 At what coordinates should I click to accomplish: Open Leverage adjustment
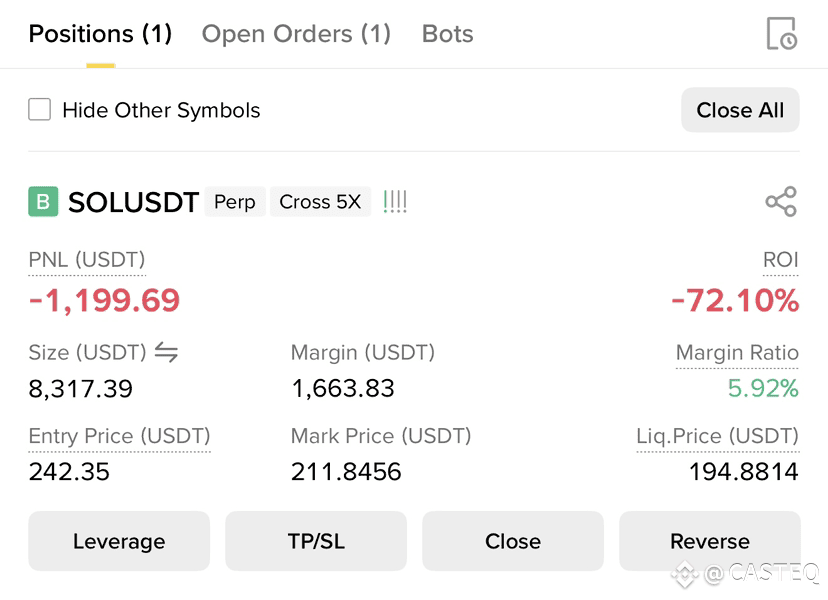119,541
